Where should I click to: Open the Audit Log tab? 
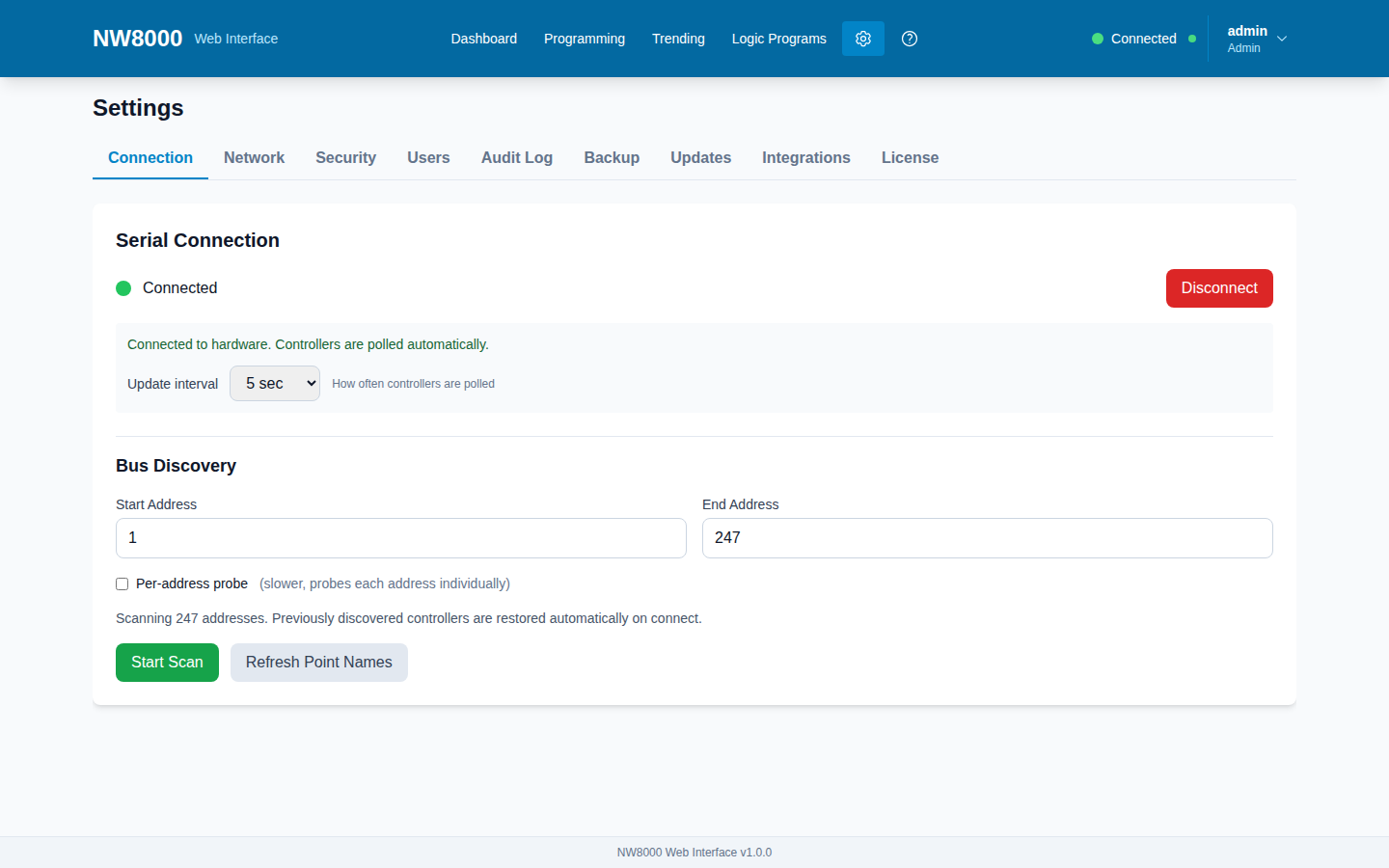coord(517,157)
